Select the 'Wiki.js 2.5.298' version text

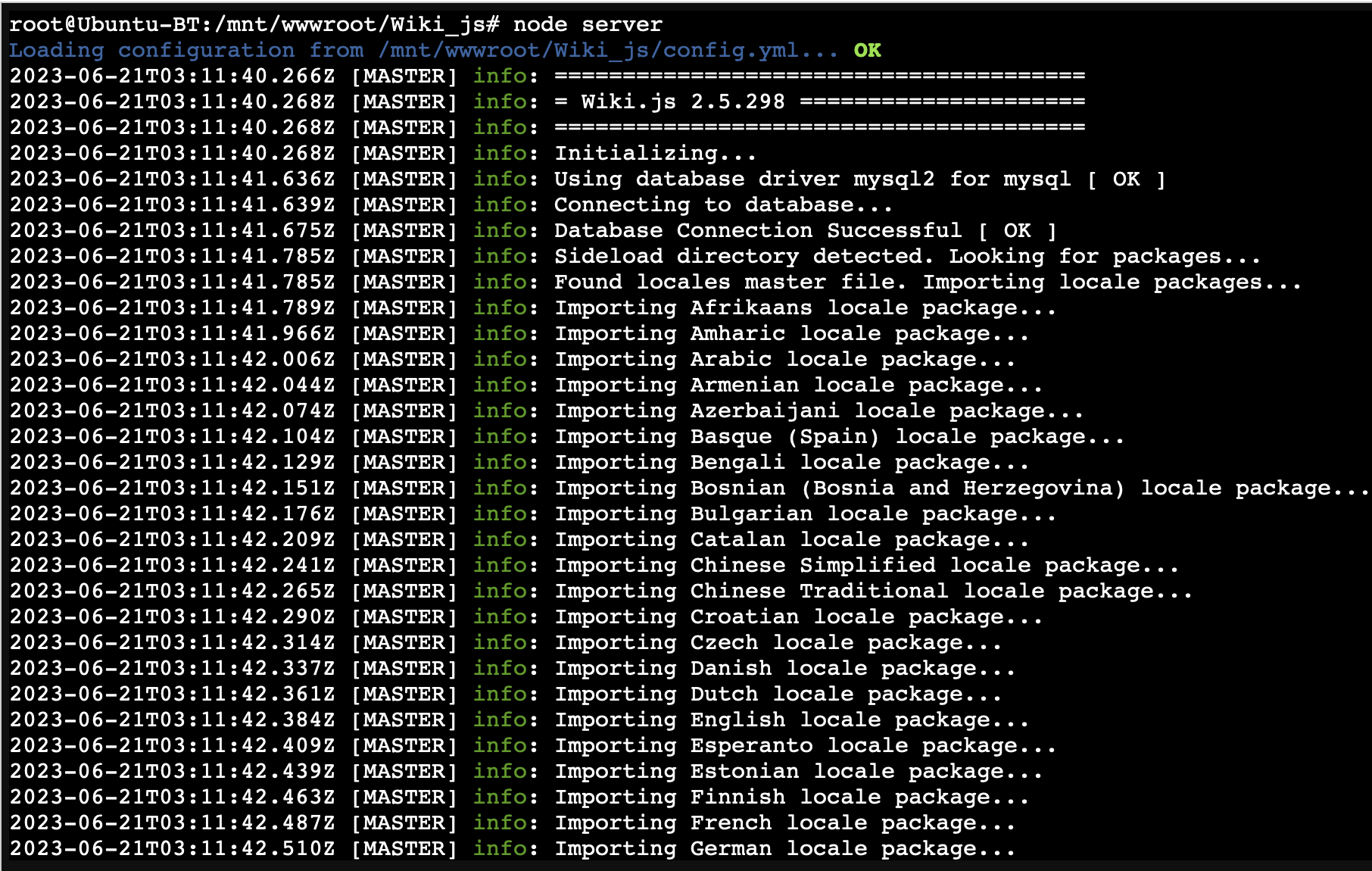click(x=683, y=101)
